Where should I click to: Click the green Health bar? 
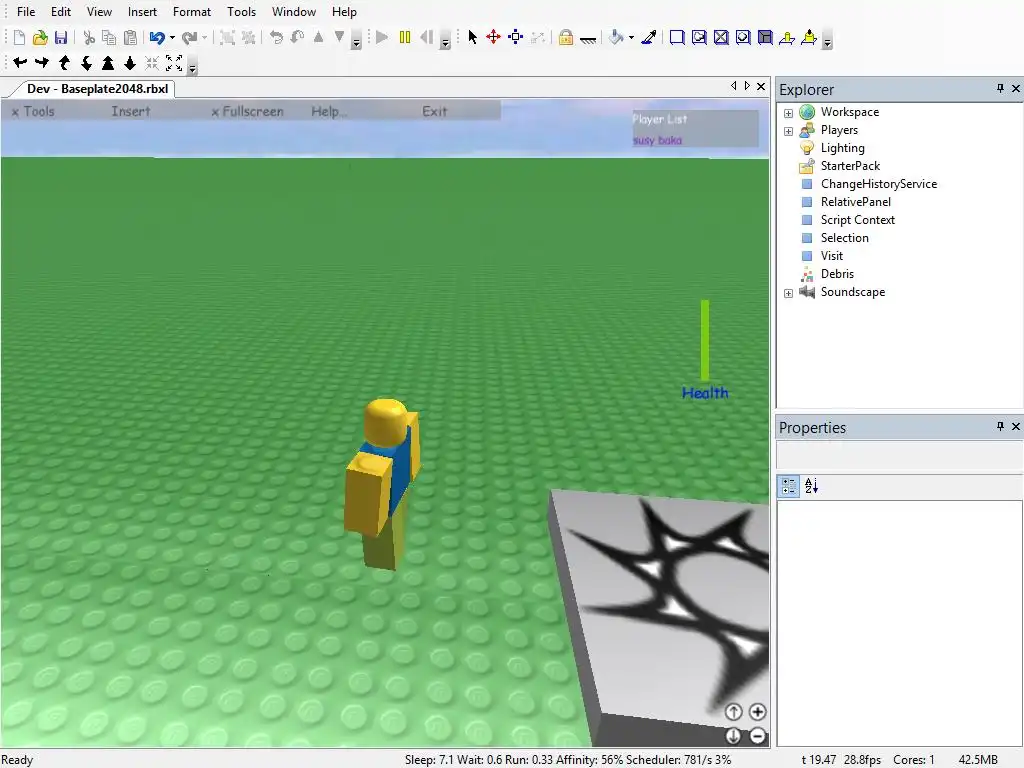pos(705,340)
